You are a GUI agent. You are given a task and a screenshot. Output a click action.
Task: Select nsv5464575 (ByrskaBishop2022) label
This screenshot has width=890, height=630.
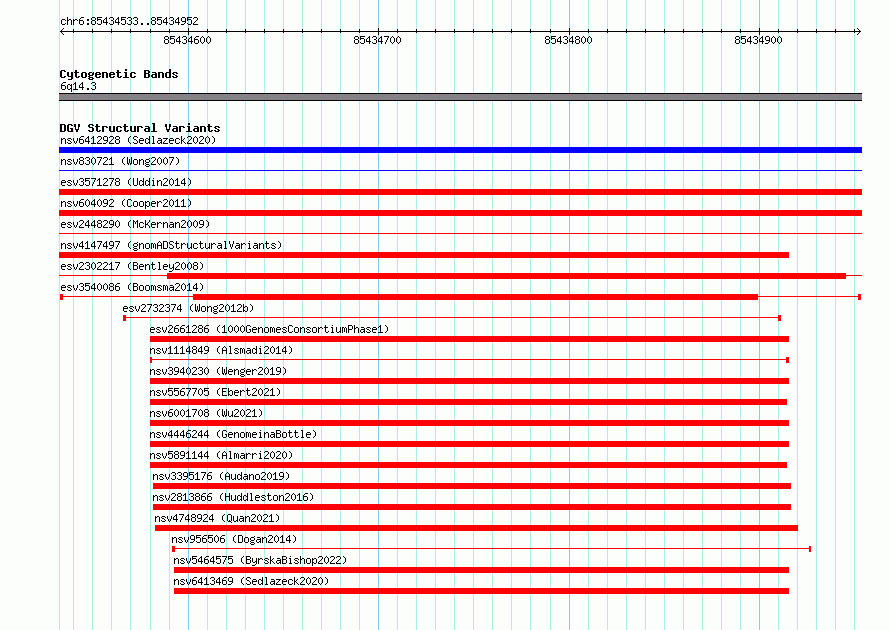click(x=260, y=560)
